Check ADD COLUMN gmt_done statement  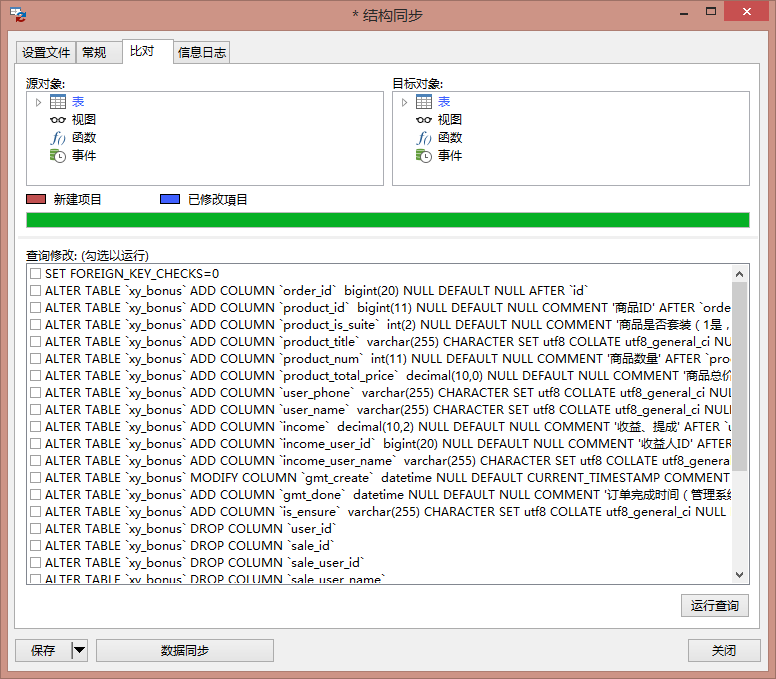(35, 494)
